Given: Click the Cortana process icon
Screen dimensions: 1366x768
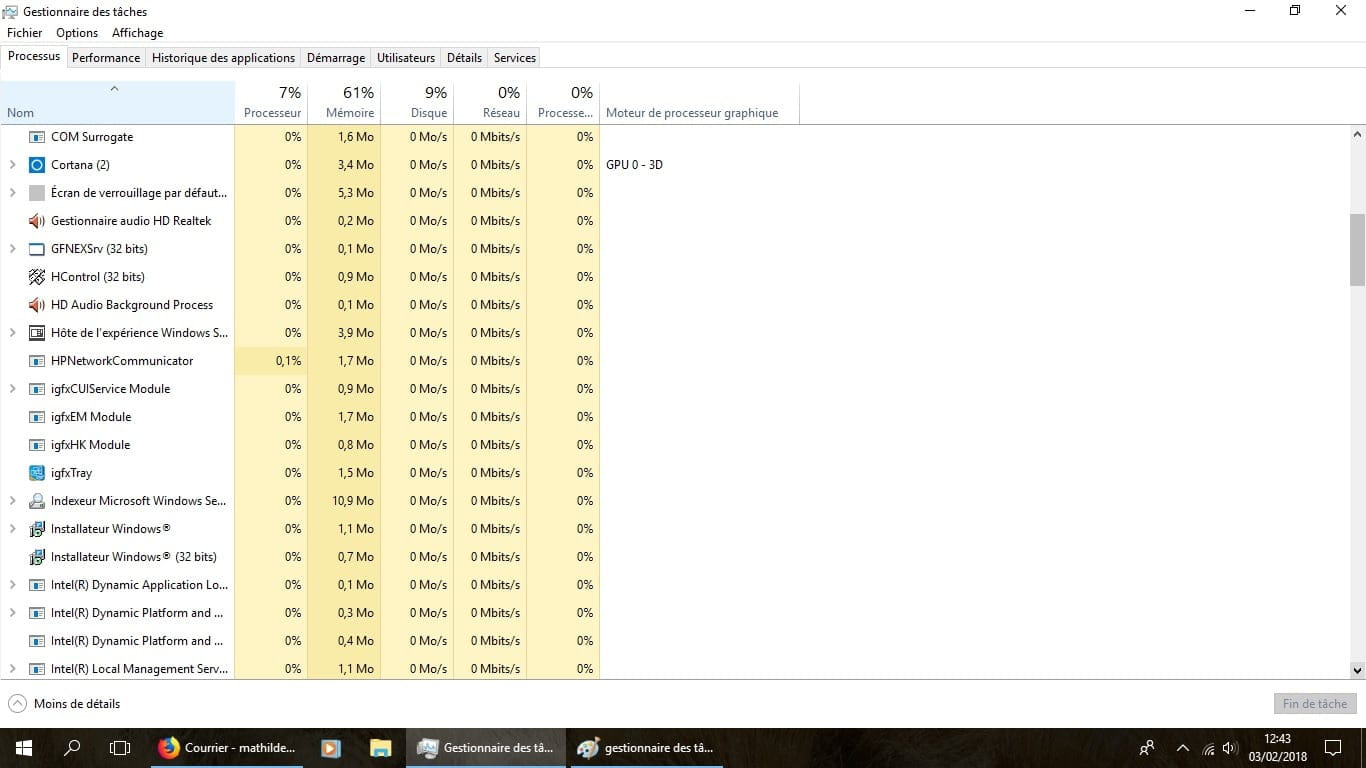Looking at the screenshot, I should click(x=37, y=165).
